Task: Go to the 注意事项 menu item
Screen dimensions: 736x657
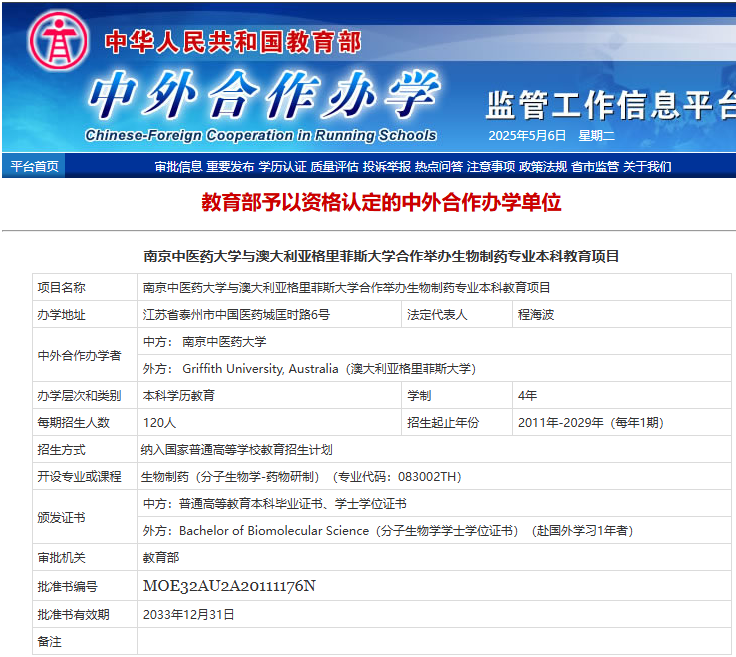Action: click(x=491, y=167)
